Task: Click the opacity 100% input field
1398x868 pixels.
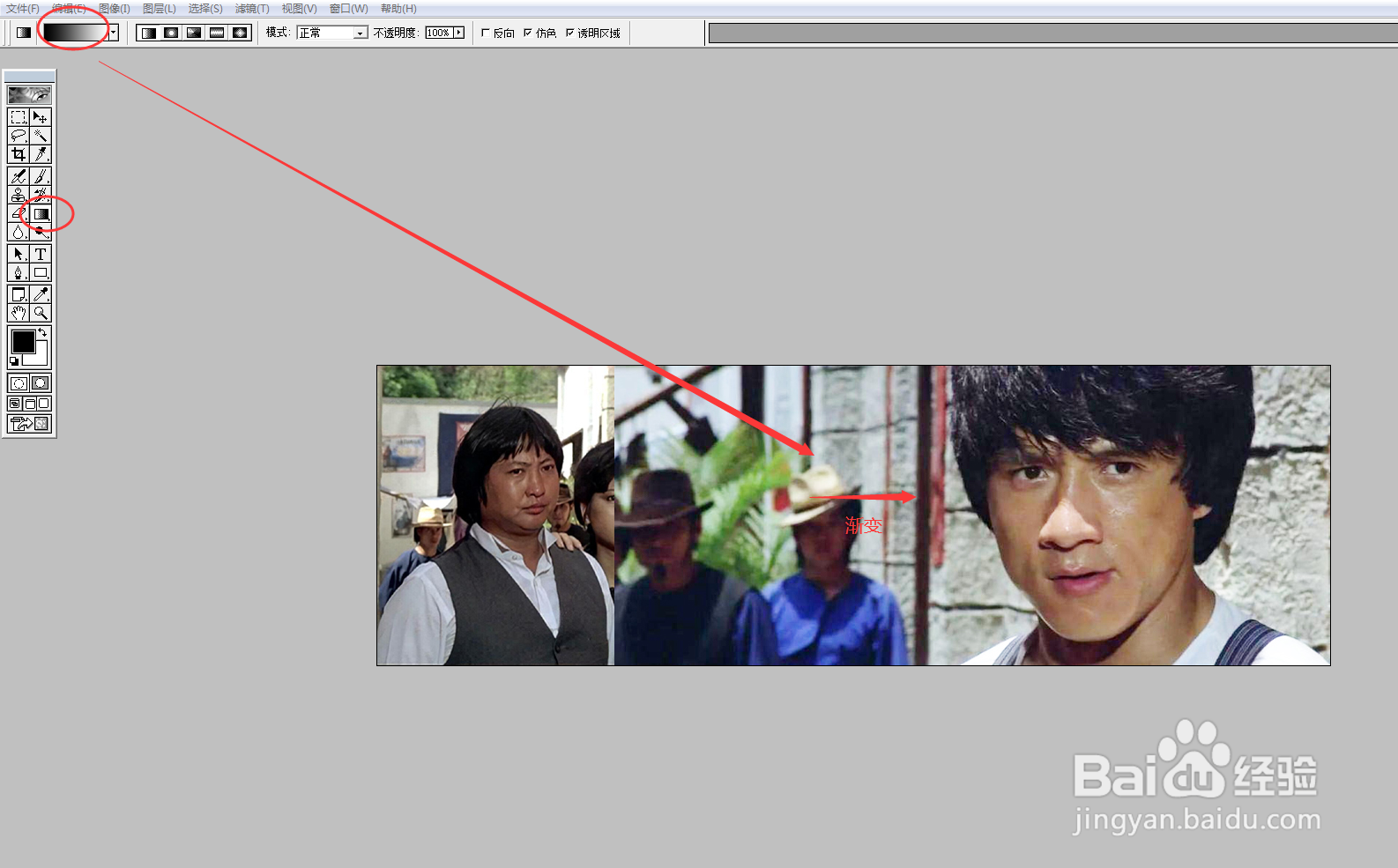Action: [438, 33]
